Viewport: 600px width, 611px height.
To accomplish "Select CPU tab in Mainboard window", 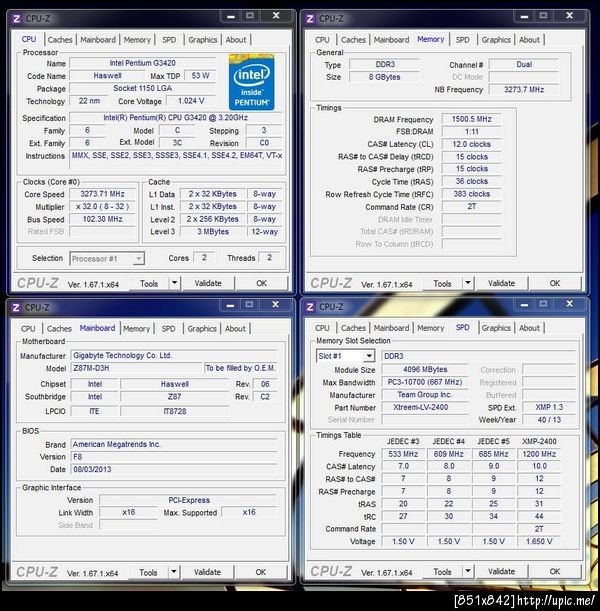I will (x=28, y=328).
